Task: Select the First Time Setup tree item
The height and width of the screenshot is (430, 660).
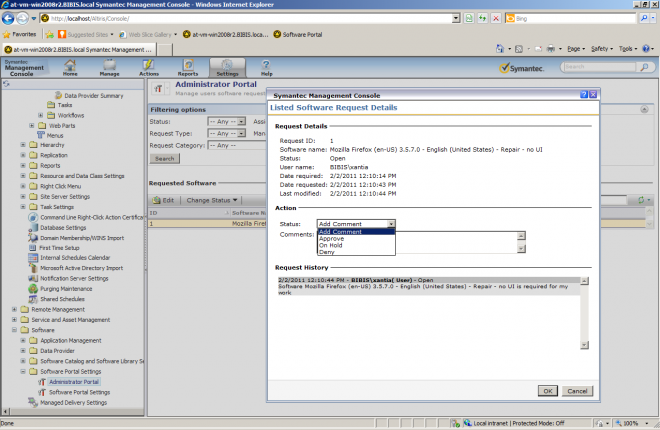Action: 59,248
